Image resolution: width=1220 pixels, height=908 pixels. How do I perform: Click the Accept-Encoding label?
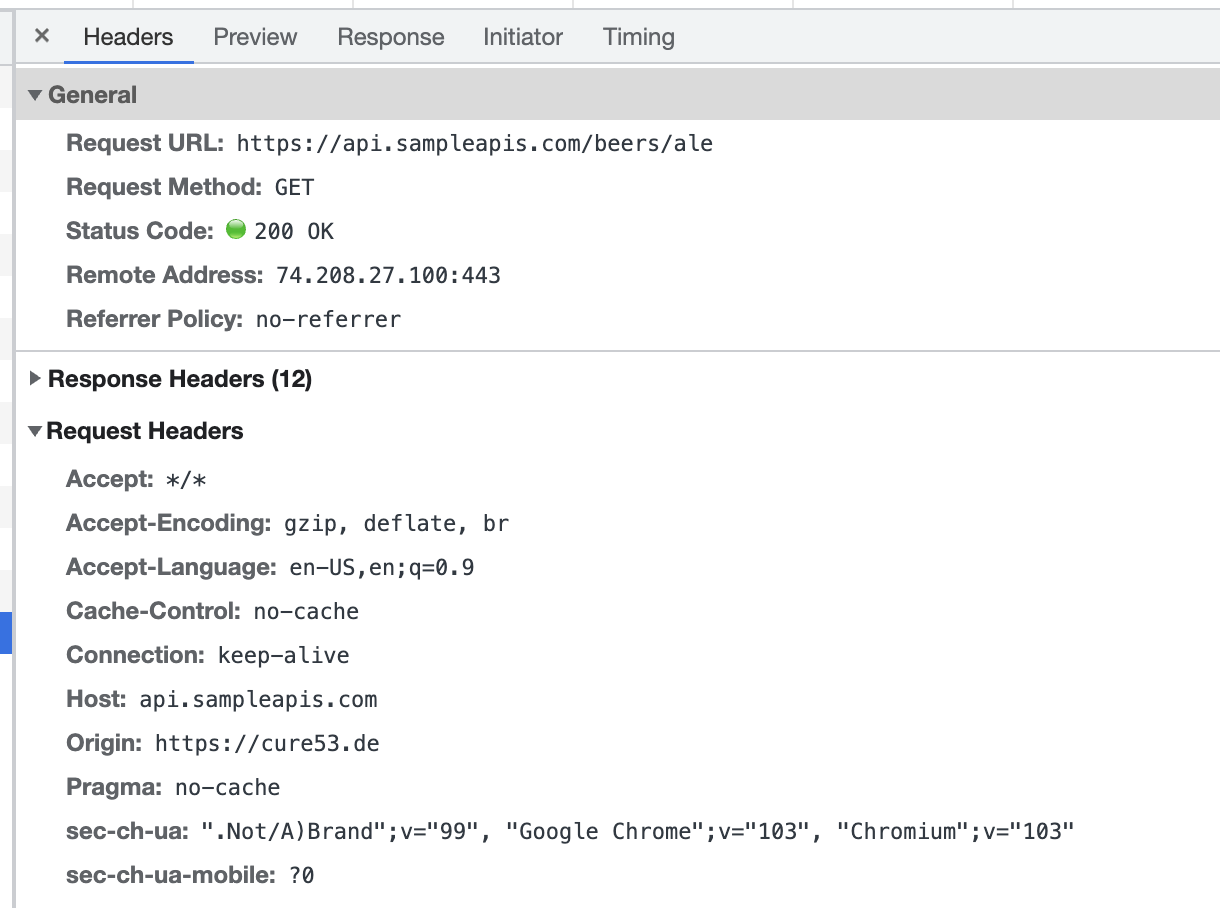(169, 523)
